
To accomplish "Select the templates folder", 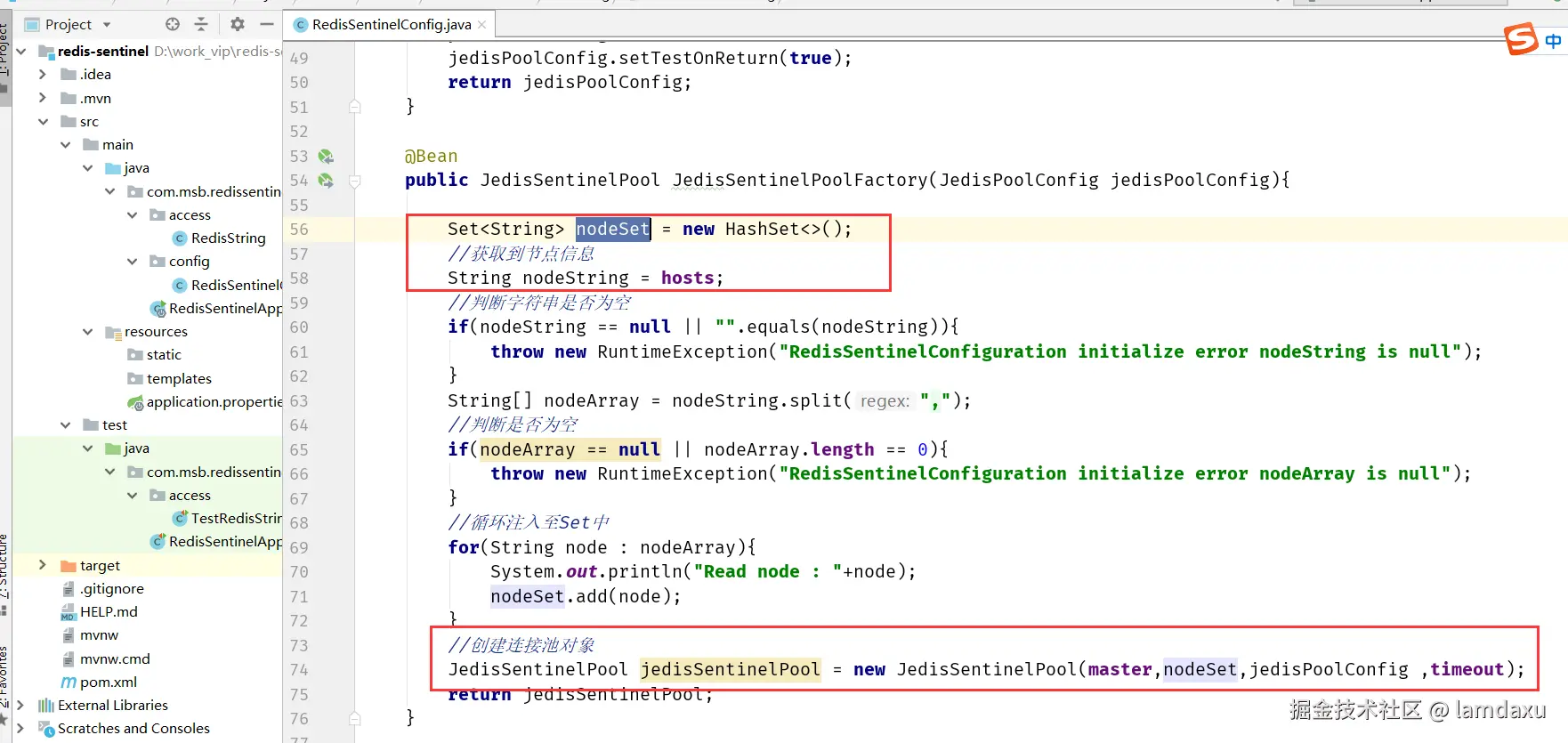I will click(170, 378).
